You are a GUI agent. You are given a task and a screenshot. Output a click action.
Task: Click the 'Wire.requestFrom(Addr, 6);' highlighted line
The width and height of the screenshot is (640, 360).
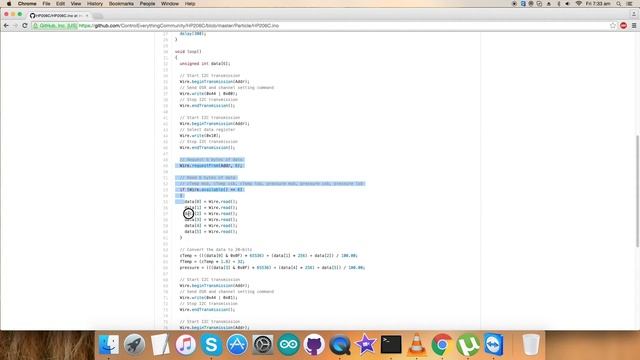211,166
